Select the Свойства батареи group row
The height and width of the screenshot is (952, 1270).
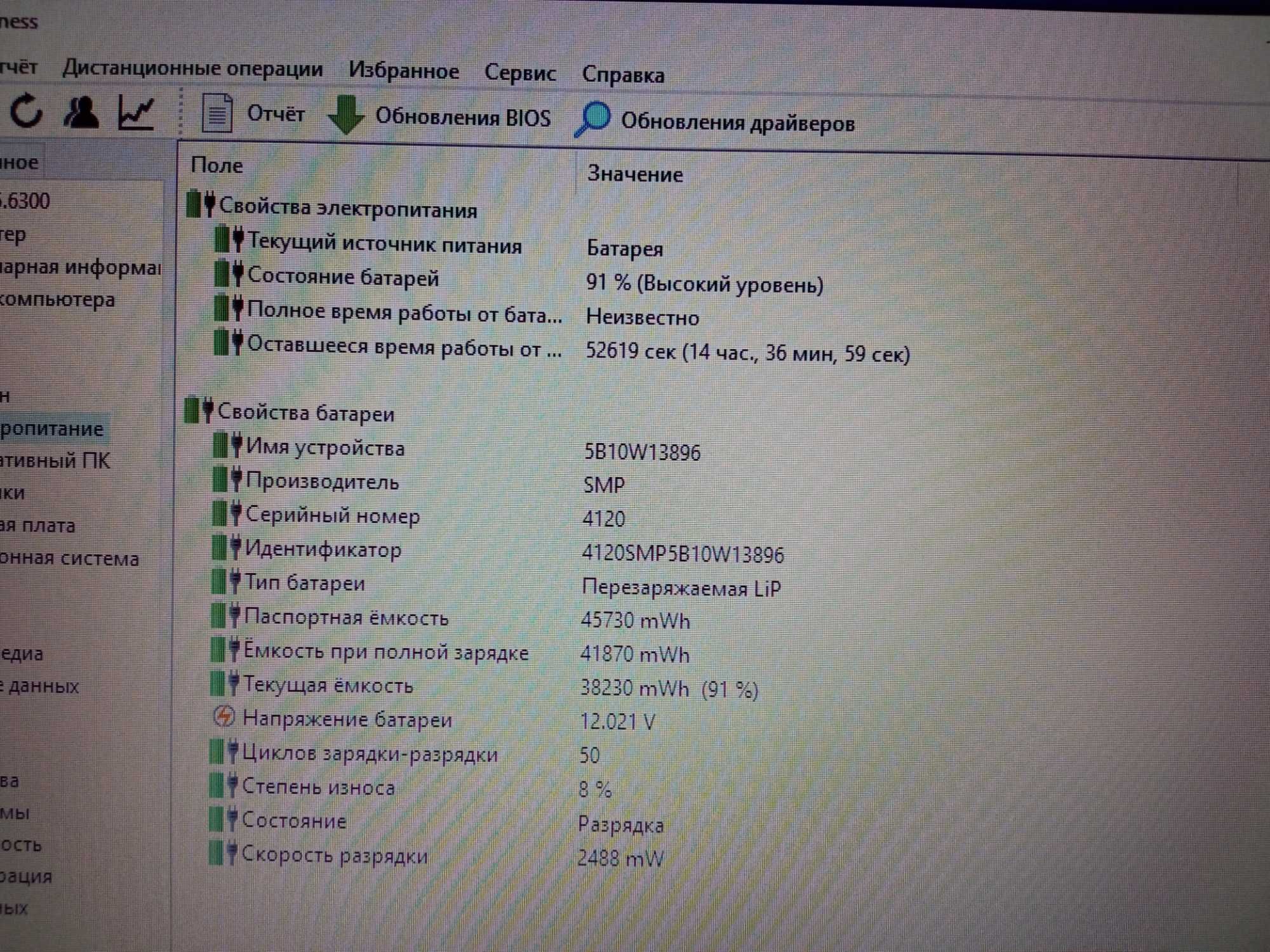tap(289, 413)
